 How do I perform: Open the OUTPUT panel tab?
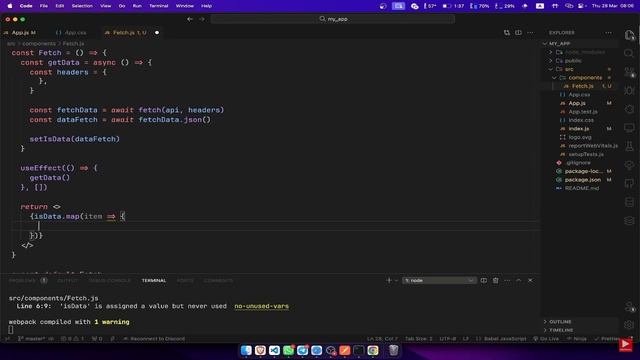67,280
